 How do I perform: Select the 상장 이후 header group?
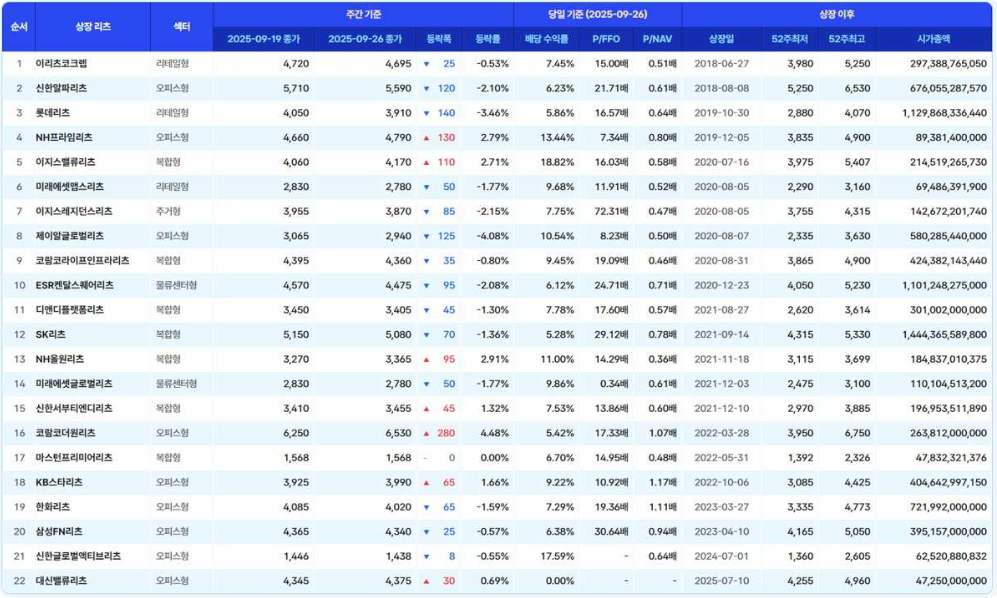click(837, 15)
